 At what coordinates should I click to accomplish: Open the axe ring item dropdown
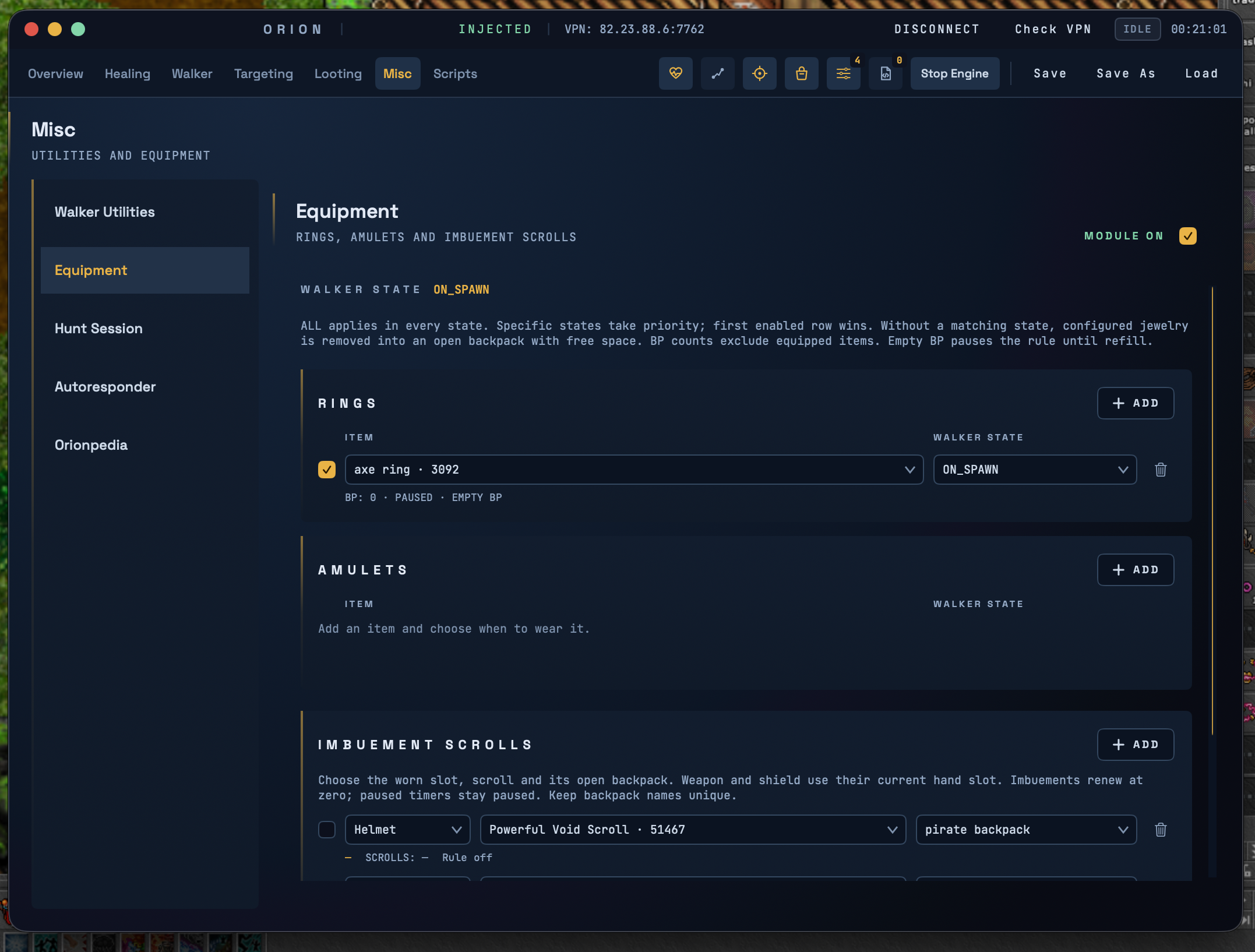(x=634, y=470)
